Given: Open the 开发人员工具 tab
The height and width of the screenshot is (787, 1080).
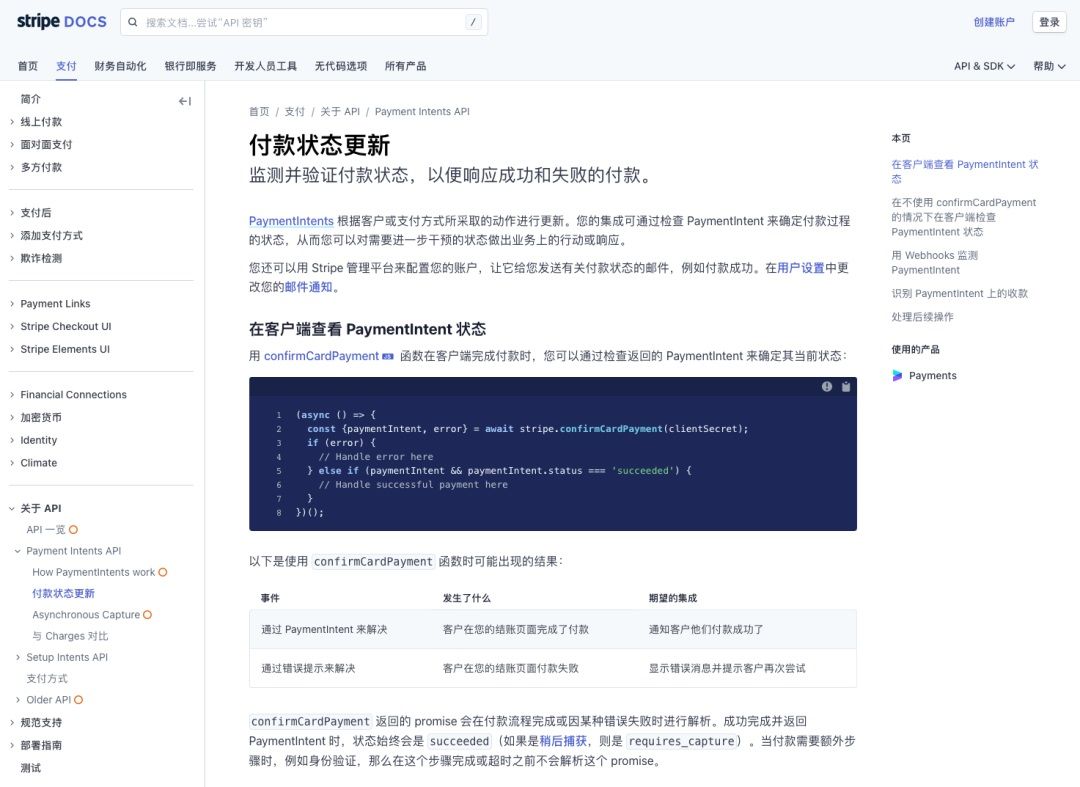Looking at the screenshot, I should [x=265, y=66].
